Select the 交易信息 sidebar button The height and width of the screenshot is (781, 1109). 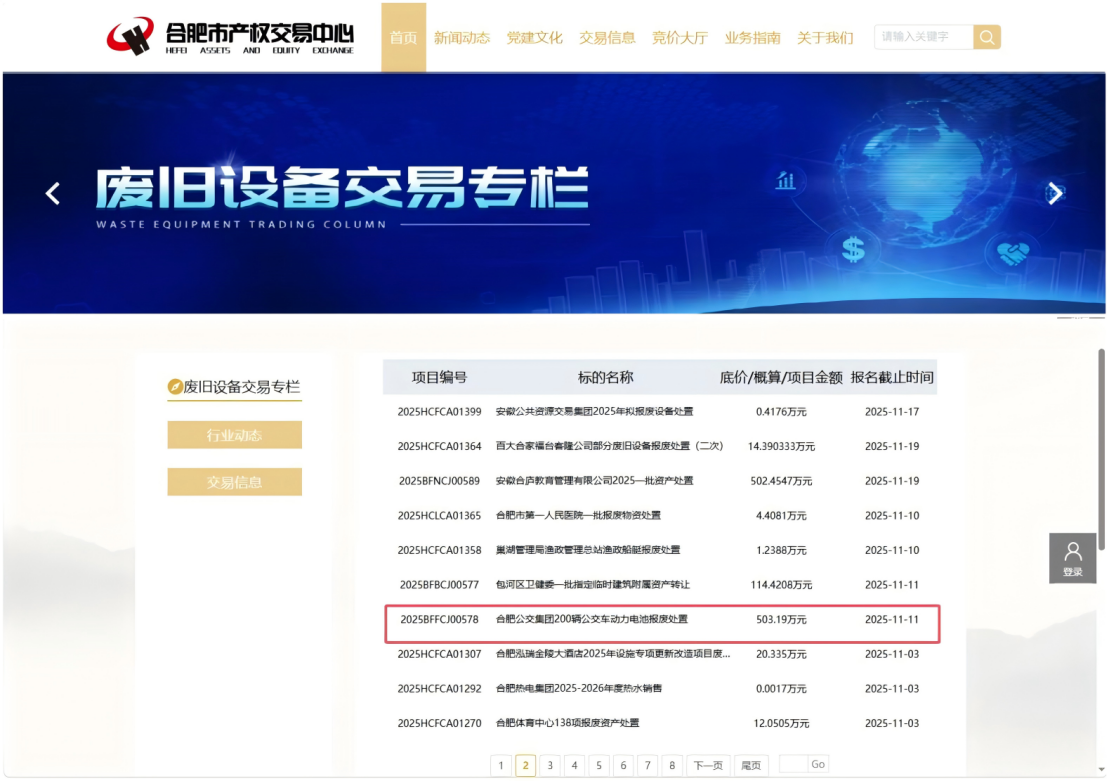tap(234, 482)
